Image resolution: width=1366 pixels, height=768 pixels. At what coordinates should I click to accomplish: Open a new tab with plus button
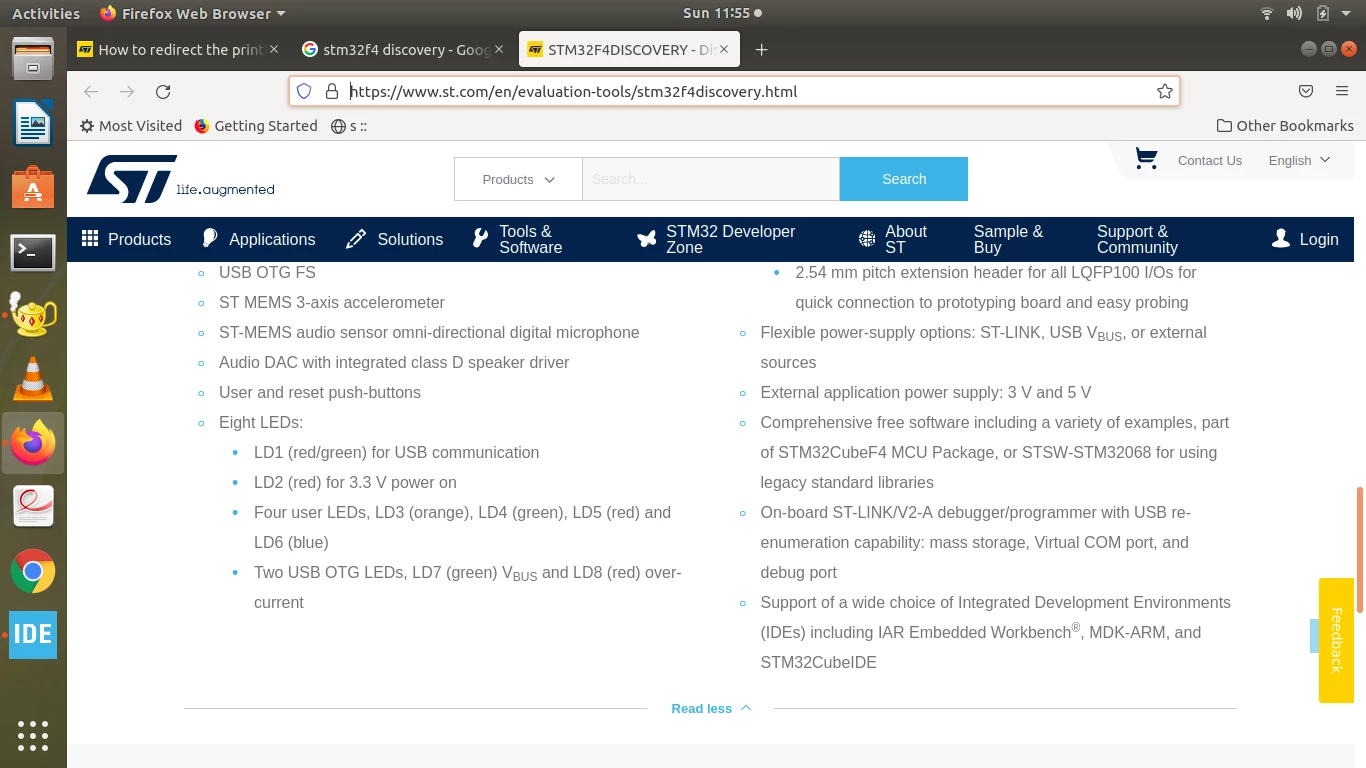coord(762,49)
